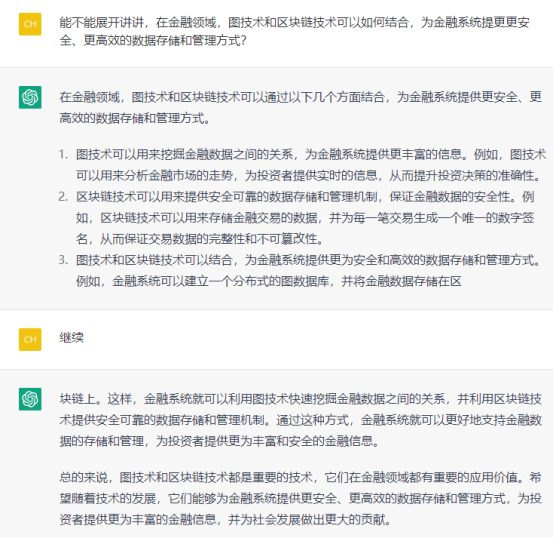Click the line starting 例如，金融系统可以建立一个分布式
Screen dimensions: 554x538
coord(269,282)
